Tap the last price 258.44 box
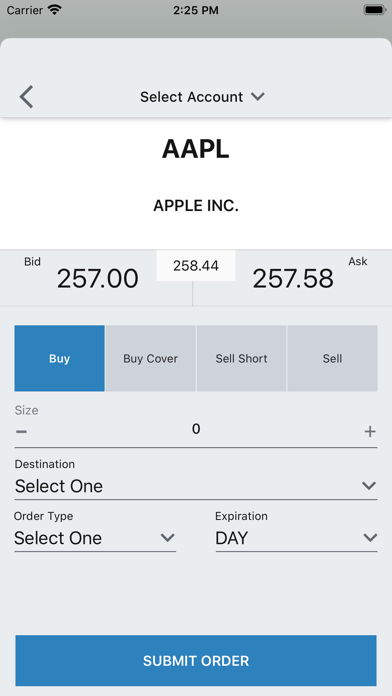The width and height of the screenshot is (392, 696). tap(196, 265)
